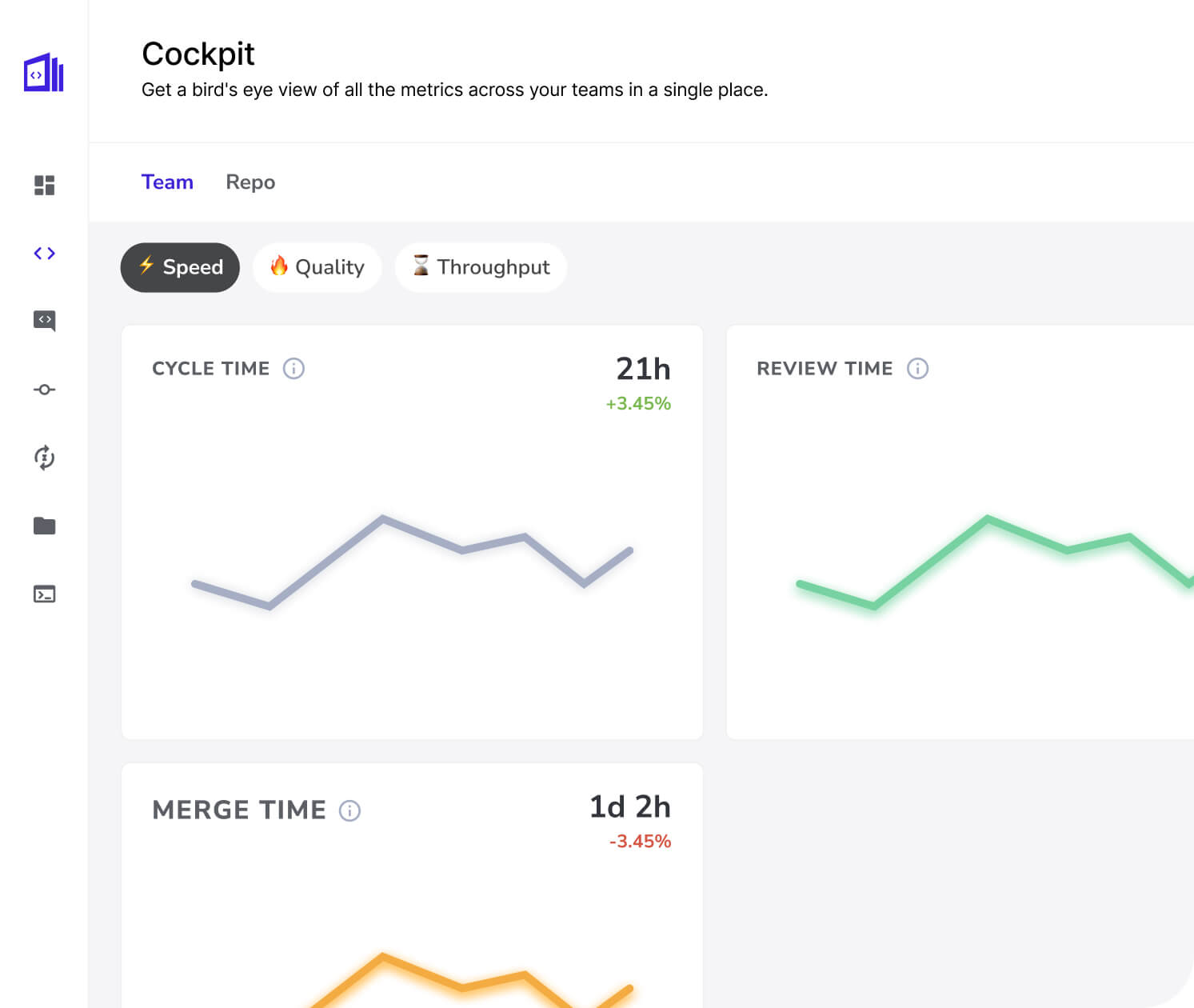Click the MERGE TIME card title
Image resolution: width=1194 pixels, height=1008 pixels.
239,810
